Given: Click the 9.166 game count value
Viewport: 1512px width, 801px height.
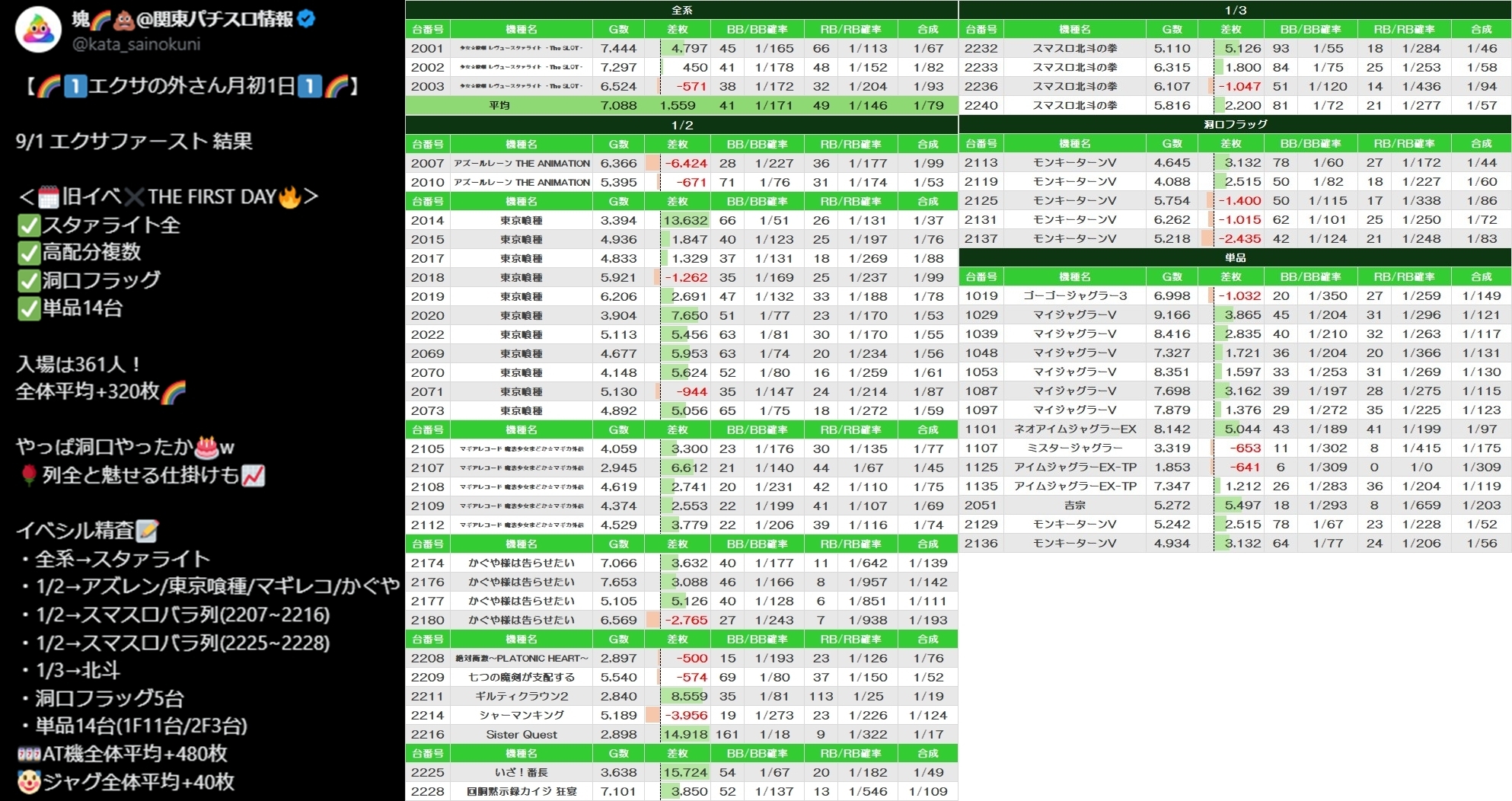Looking at the screenshot, I should 1172,314.
